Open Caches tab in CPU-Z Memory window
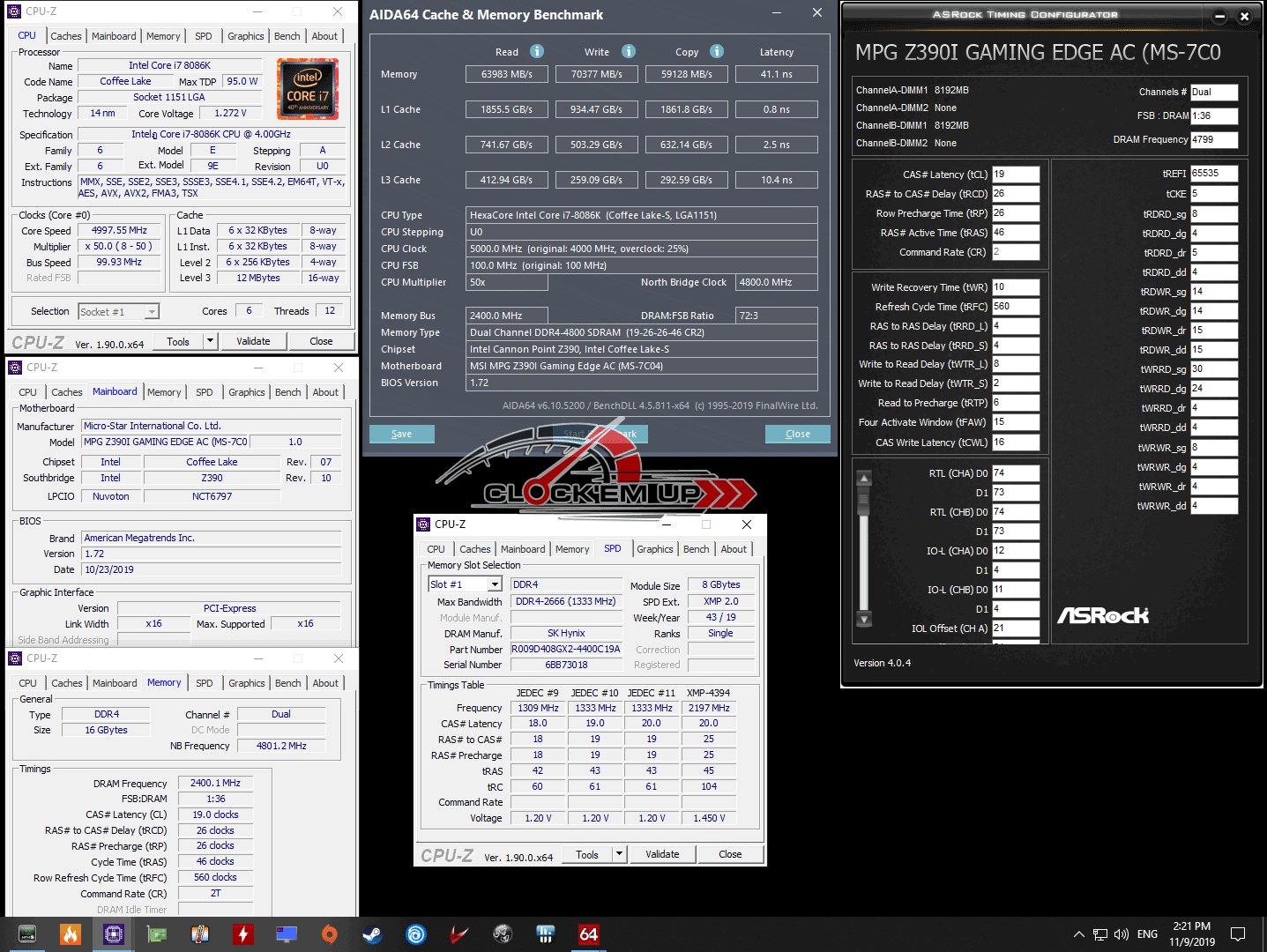The width and height of the screenshot is (1267, 952). (x=67, y=683)
